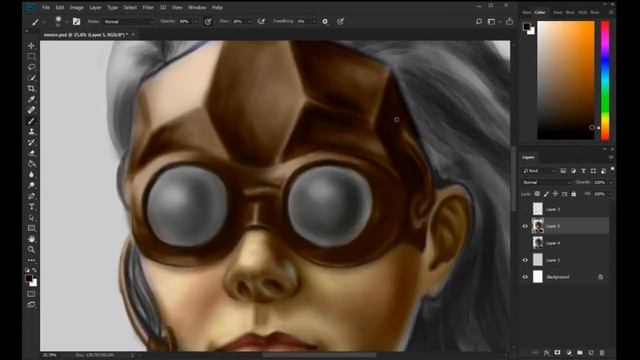This screenshot has height=360, width=640.
Task: Open the search icon in options bar
Action: tap(479, 21)
